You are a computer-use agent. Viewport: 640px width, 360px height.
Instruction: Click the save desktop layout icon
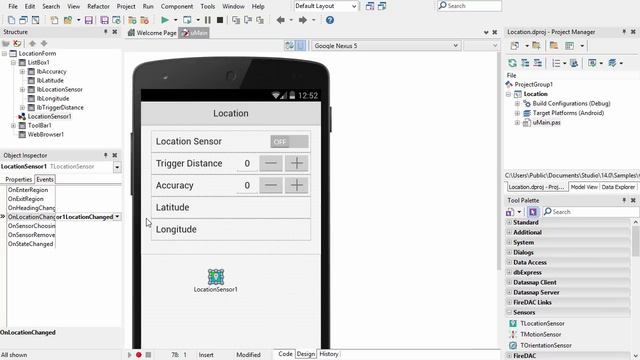coord(370,6)
